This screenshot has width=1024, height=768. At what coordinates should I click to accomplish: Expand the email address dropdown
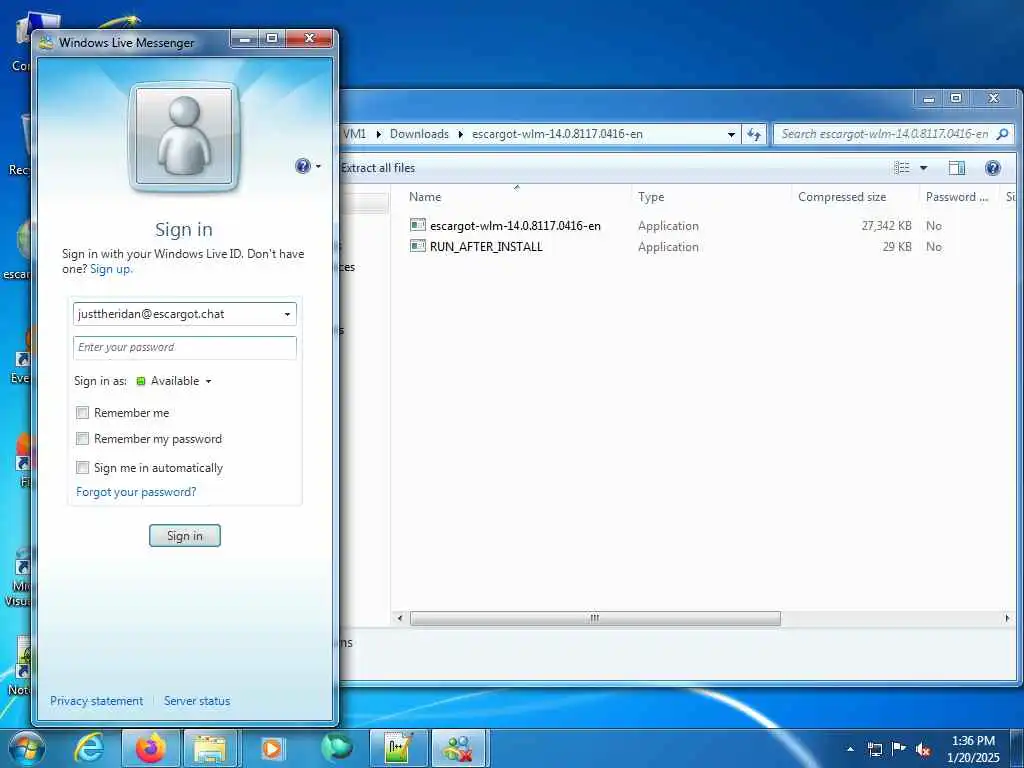287,314
